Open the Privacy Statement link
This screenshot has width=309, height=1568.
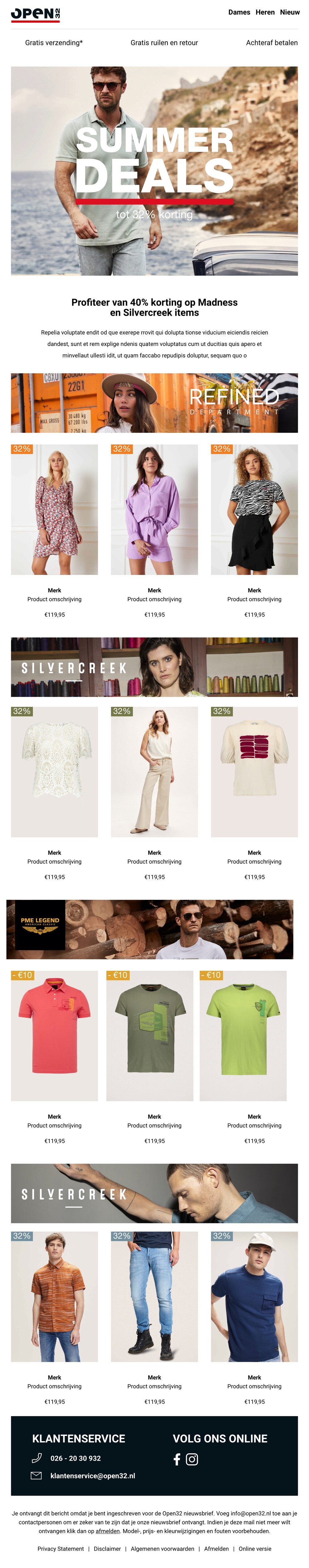point(61,1549)
